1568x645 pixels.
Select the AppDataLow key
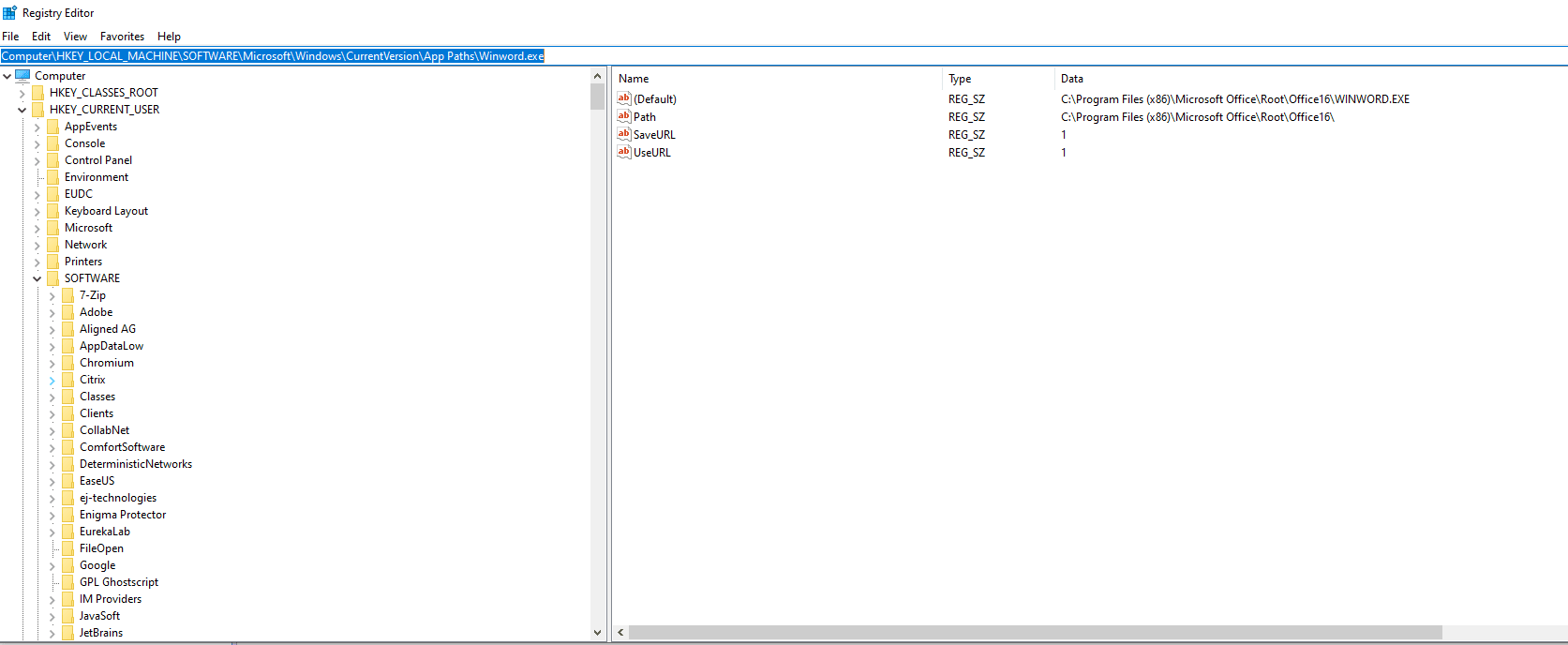[x=112, y=346]
